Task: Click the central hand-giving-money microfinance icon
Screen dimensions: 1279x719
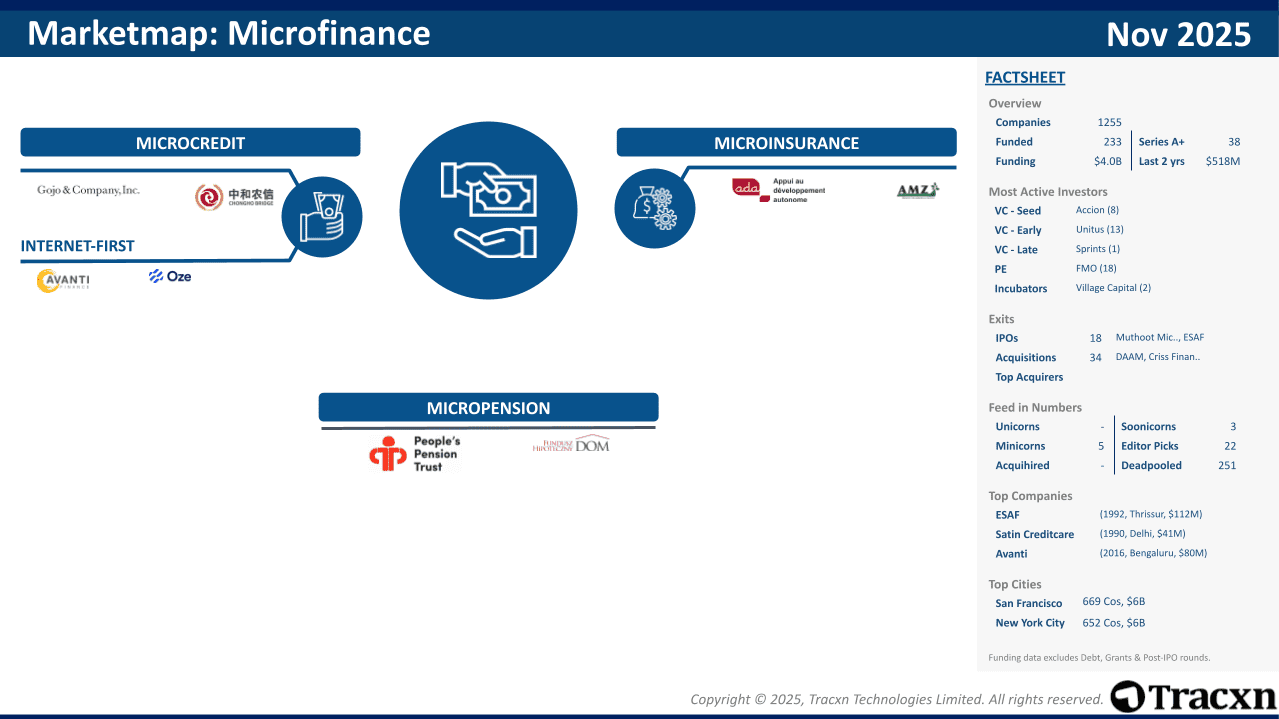Action: click(x=488, y=210)
